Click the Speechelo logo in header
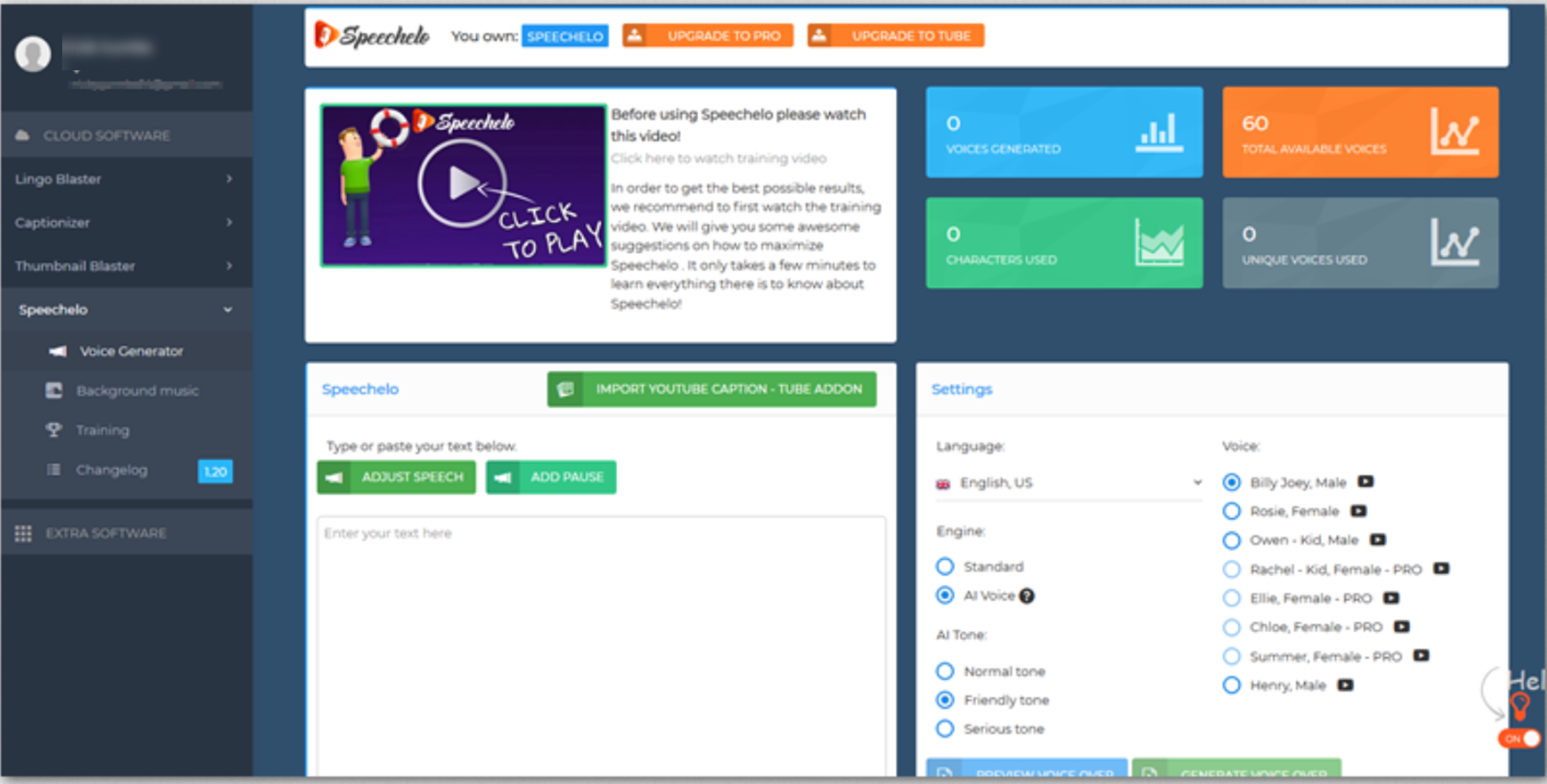Image resolution: width=1547 pixels, height=784 pixels. click(x=372, y=35)
